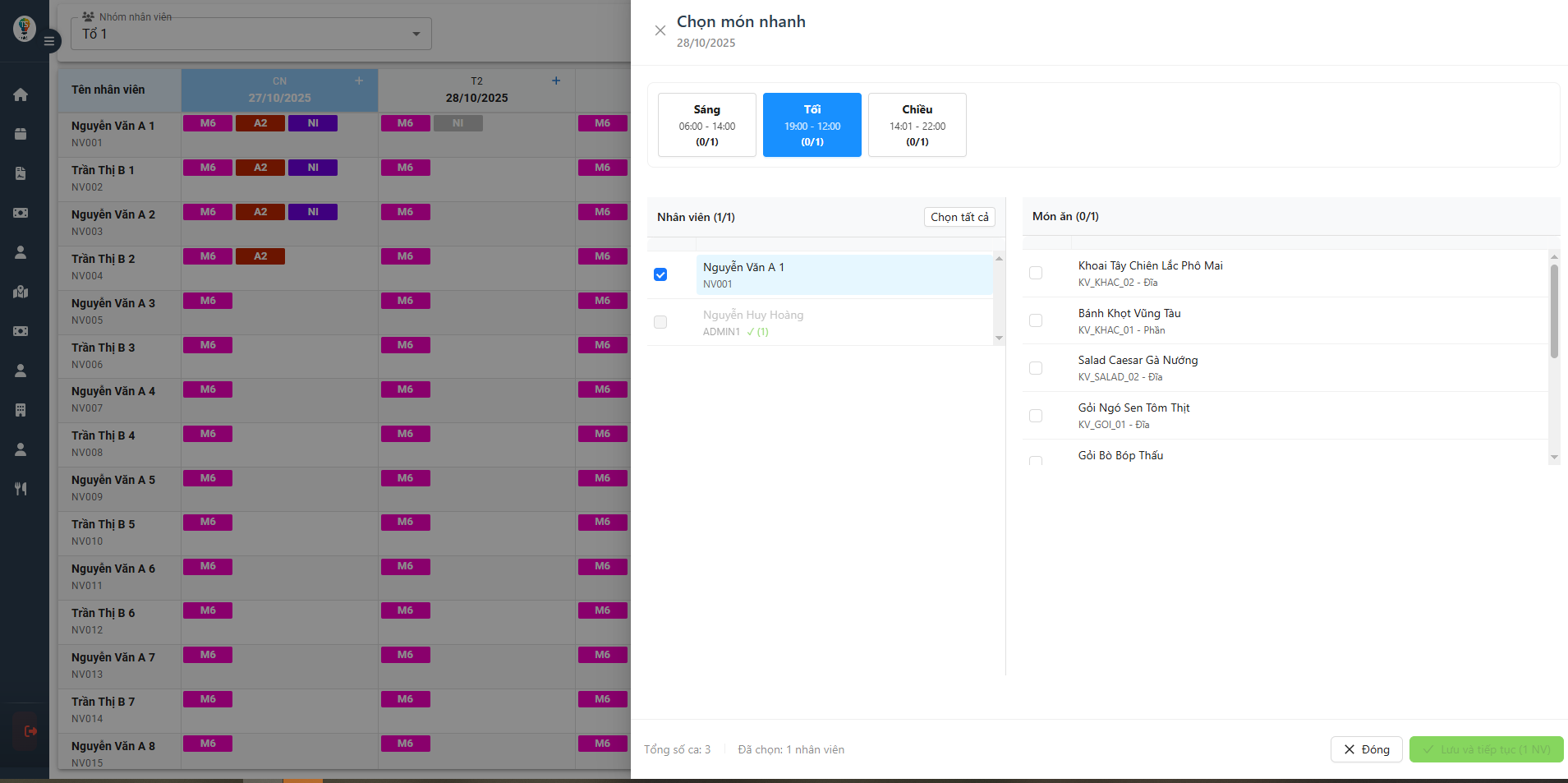
Task: Click plus icon on T2 28/10/2025 column
Action: (556, 81)
